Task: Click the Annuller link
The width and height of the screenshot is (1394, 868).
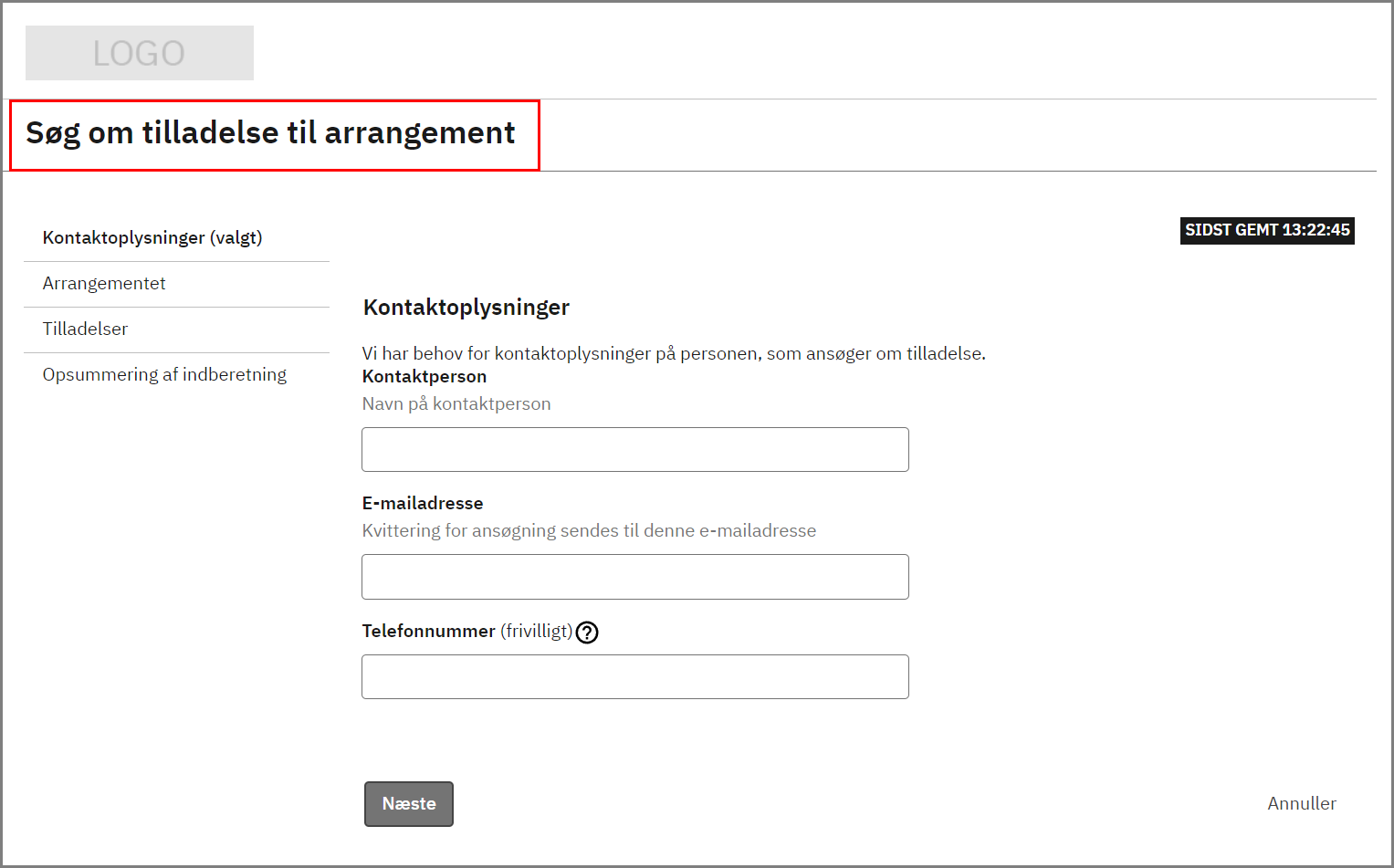Action: coord(1301,804)
